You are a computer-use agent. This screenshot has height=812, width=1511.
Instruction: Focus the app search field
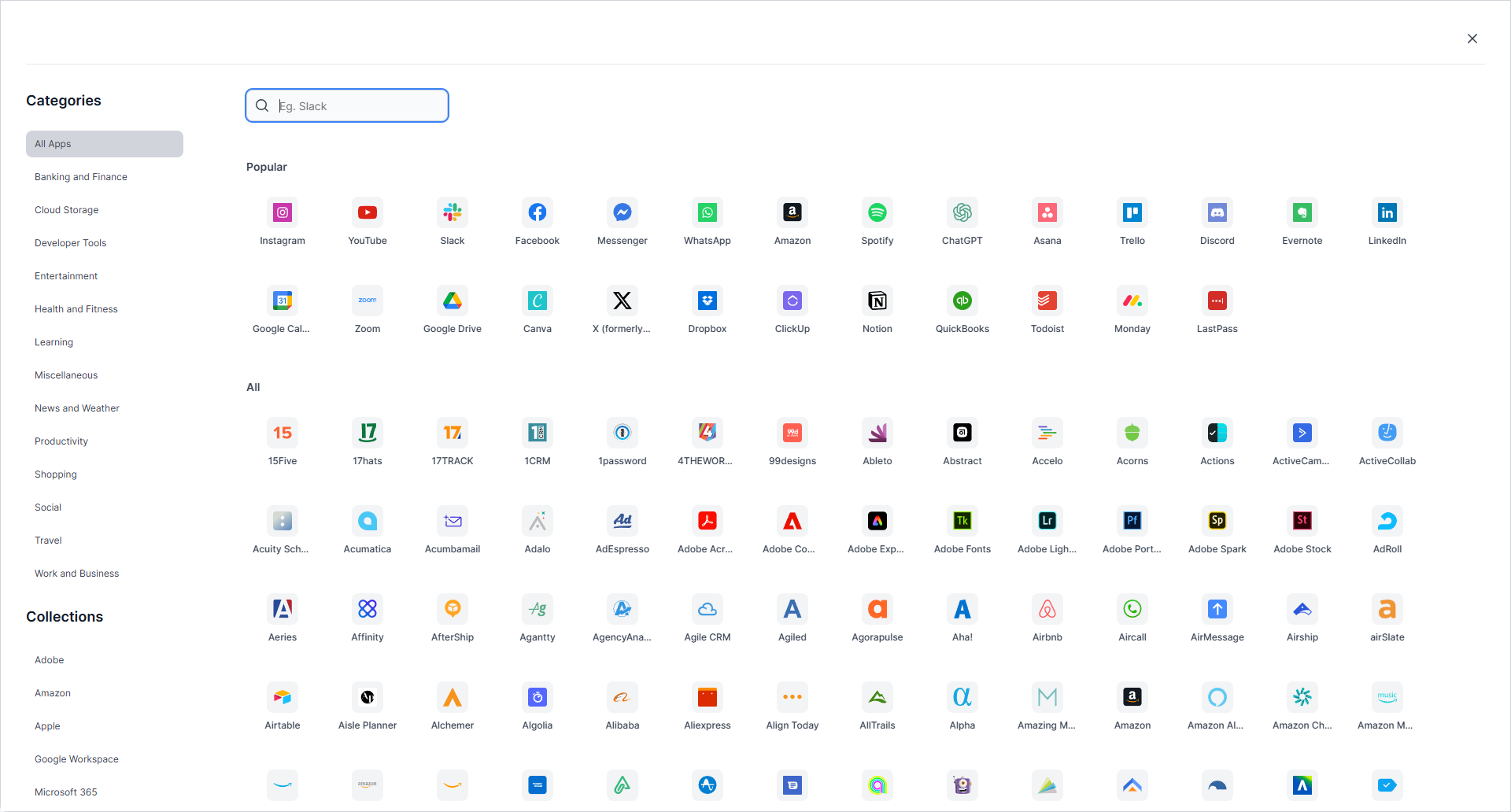tap(347, 105)
